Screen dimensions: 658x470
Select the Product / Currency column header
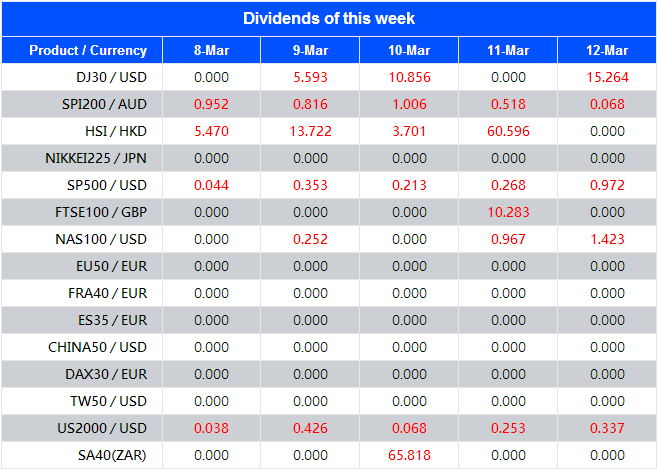point(88,50)
